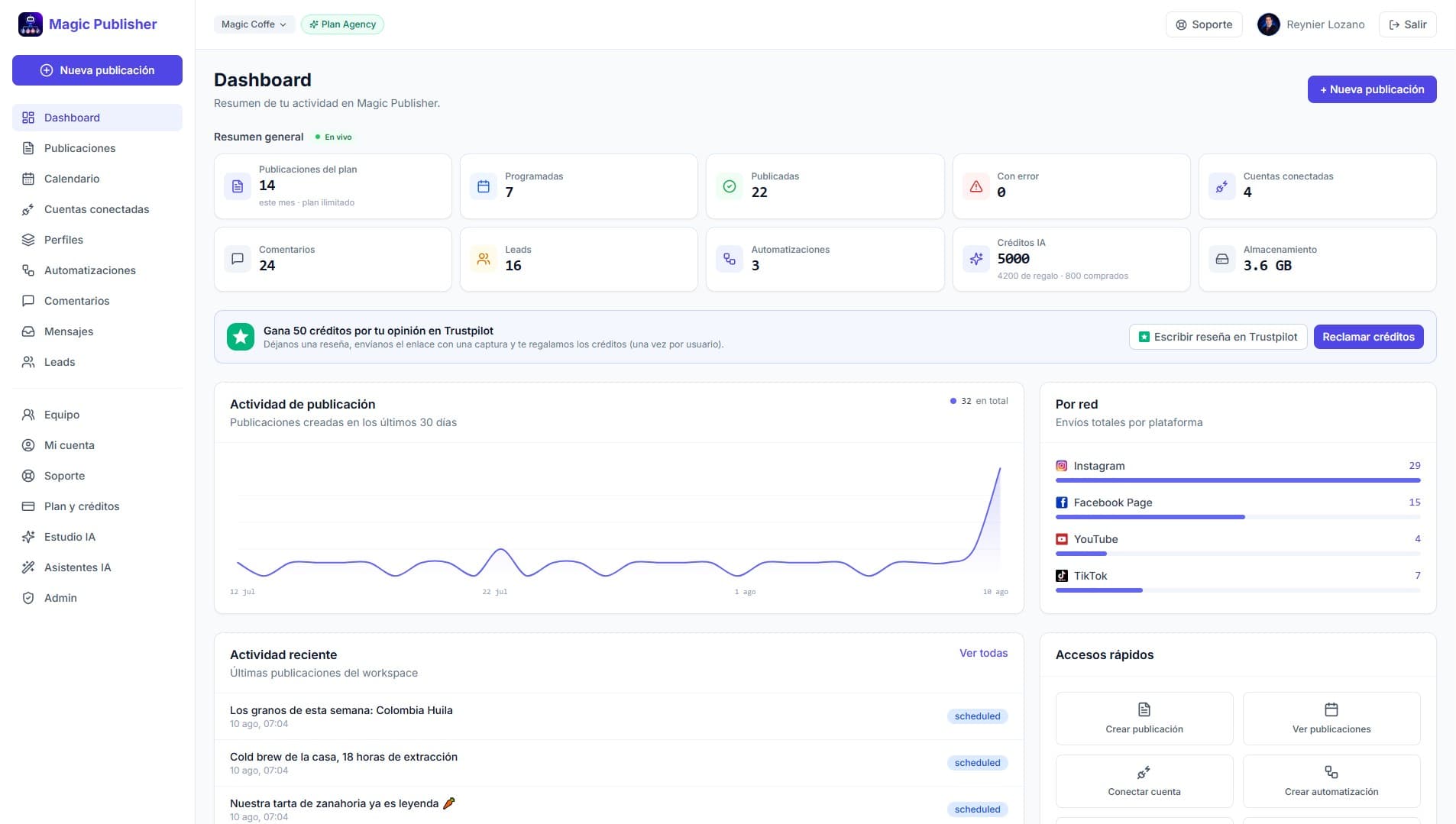Click the Plan Agency badge
Viewport: 1456px width, 824px height.
coord(342,24)
